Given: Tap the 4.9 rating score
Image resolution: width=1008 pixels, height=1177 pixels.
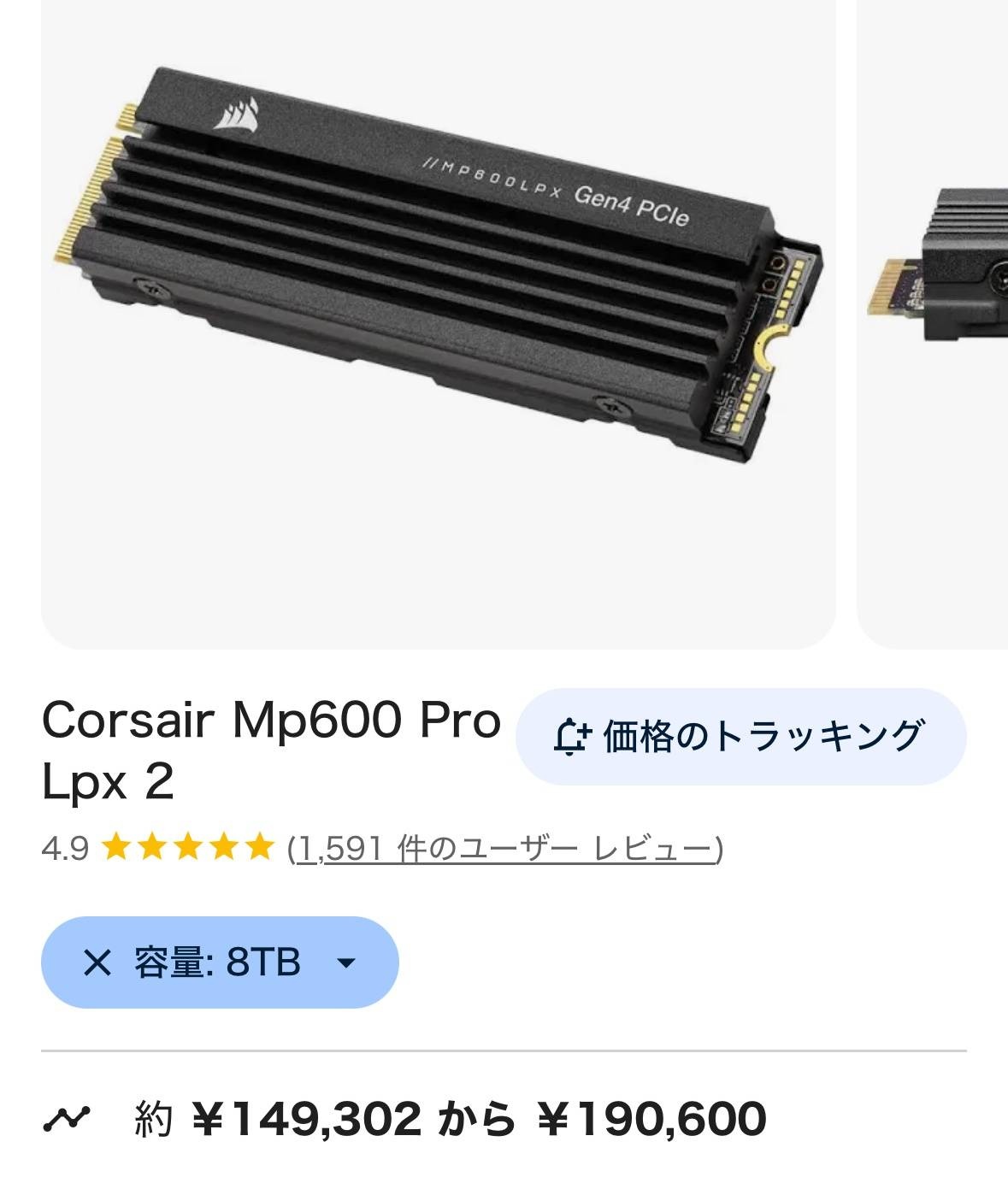Looking at the screenshot, I should tap(64, 849).
